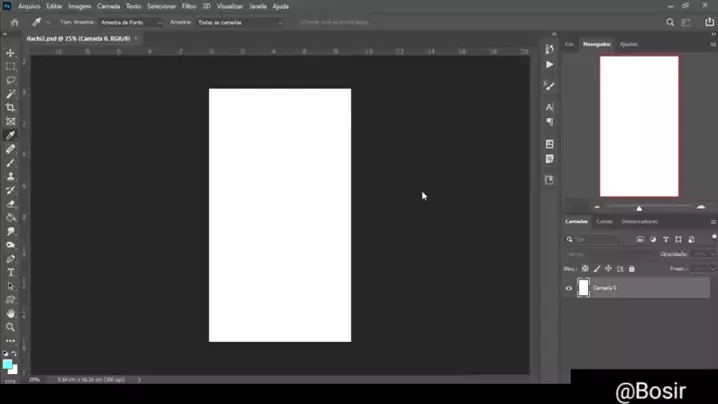
Task: Select the Pen tool
Action: click(x=11, y=259)
